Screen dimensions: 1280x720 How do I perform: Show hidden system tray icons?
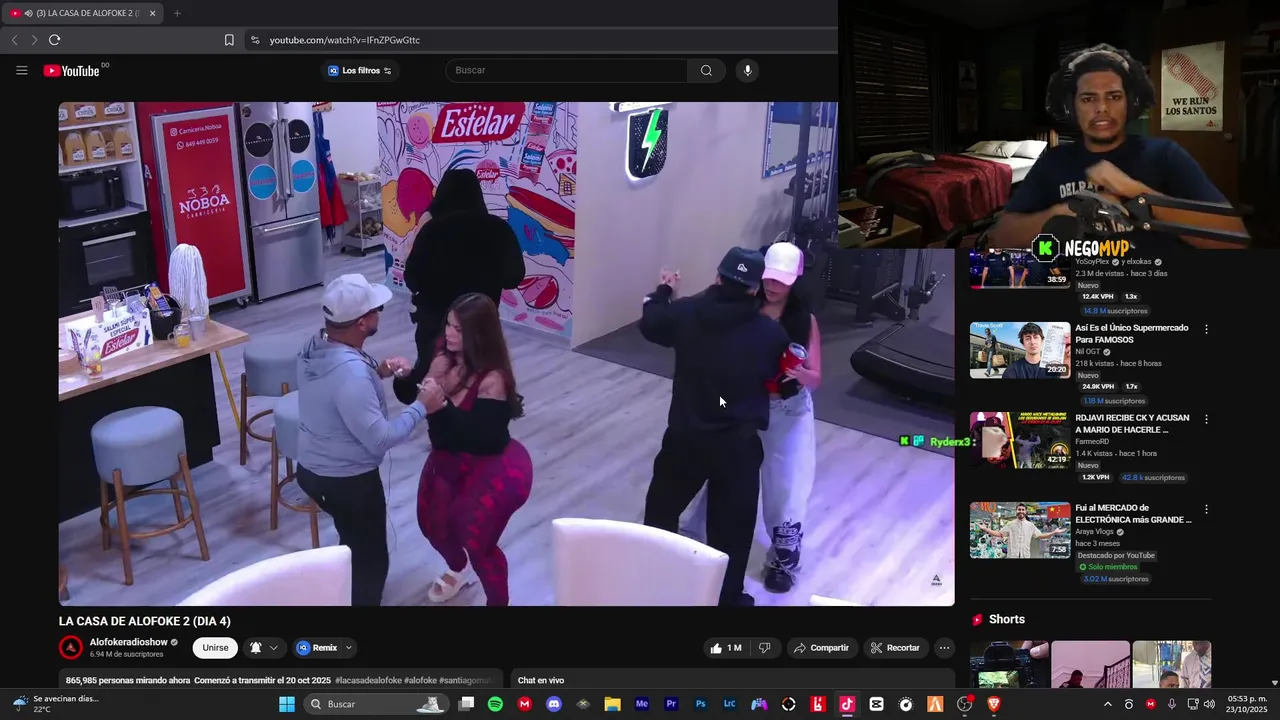pyautogui.click(x=1107, y=704)
